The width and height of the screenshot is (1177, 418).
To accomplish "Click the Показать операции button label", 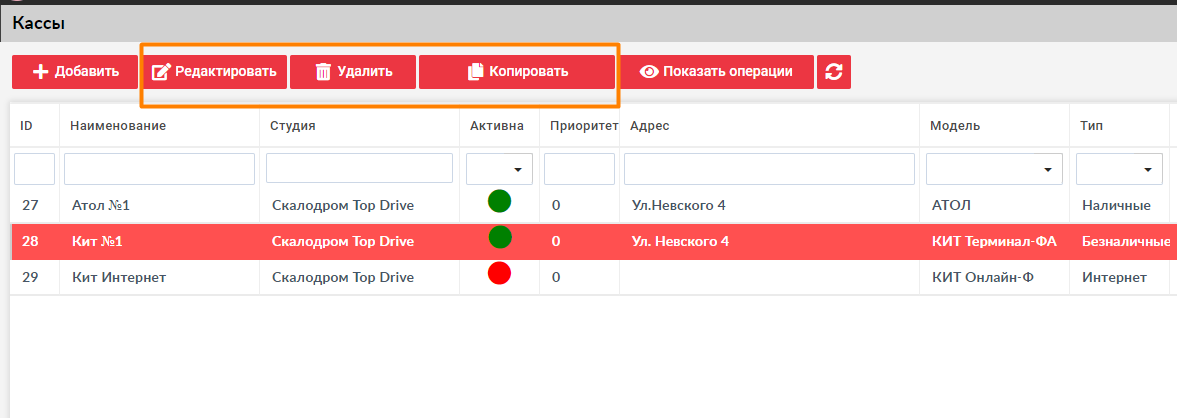I will pos(728,72).
